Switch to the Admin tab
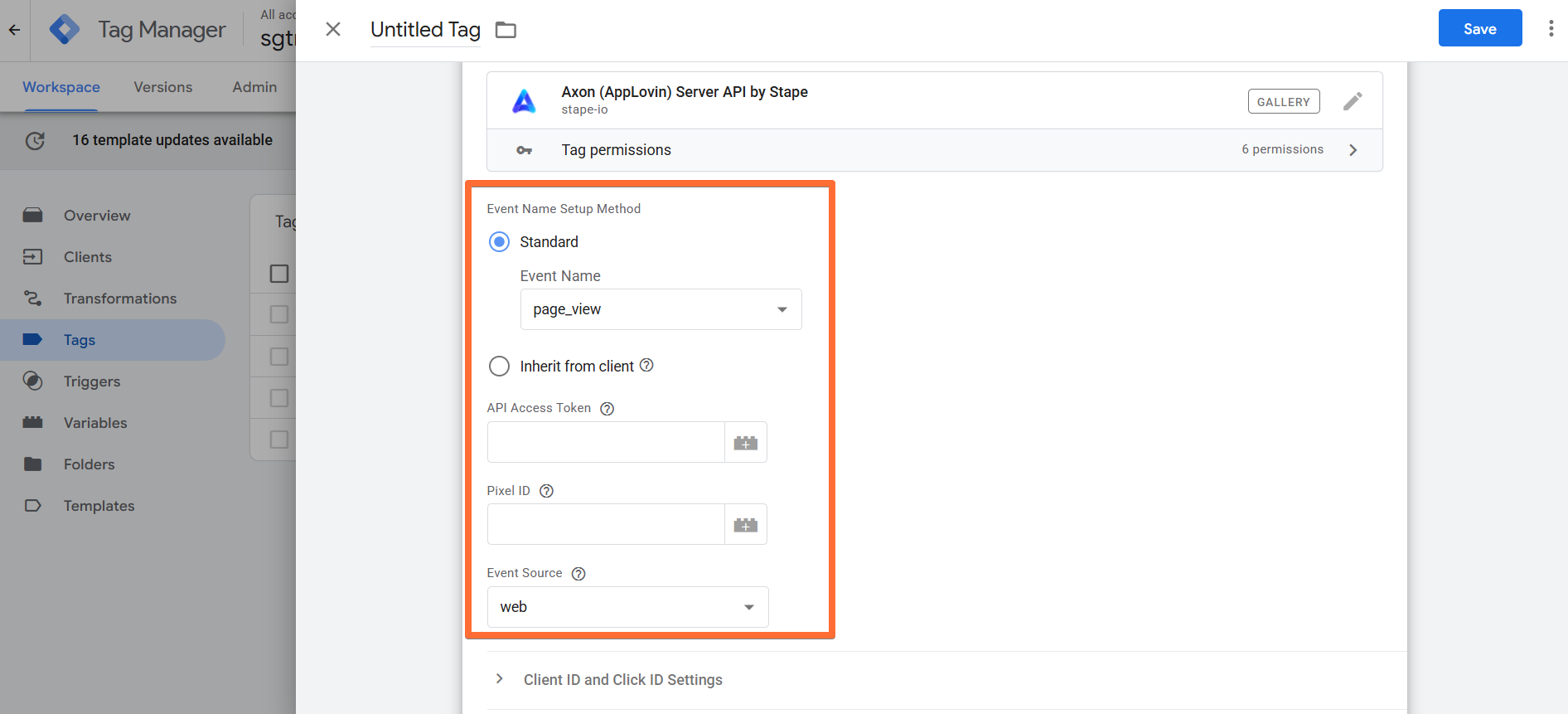The width and height of the screenshot is (1568, 714). pos(254,87)
